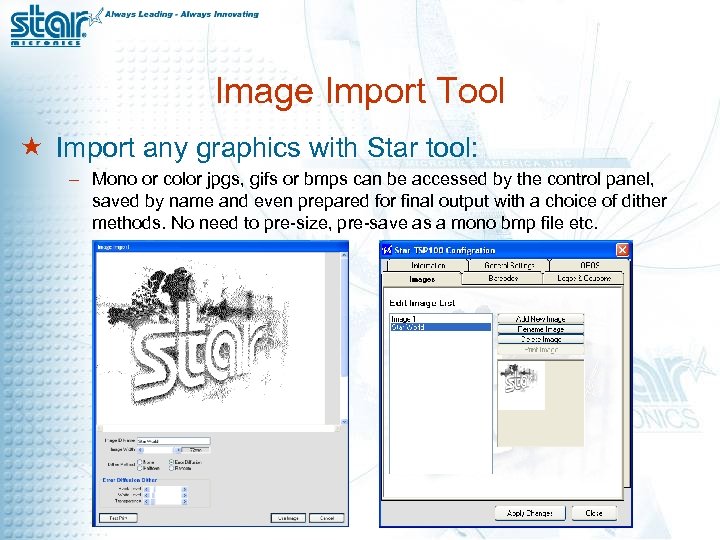Image resolution: width=720 pixels, height=540 pixels.
Task: Click the Black Level slider track
Action: [x=165, y=489]
